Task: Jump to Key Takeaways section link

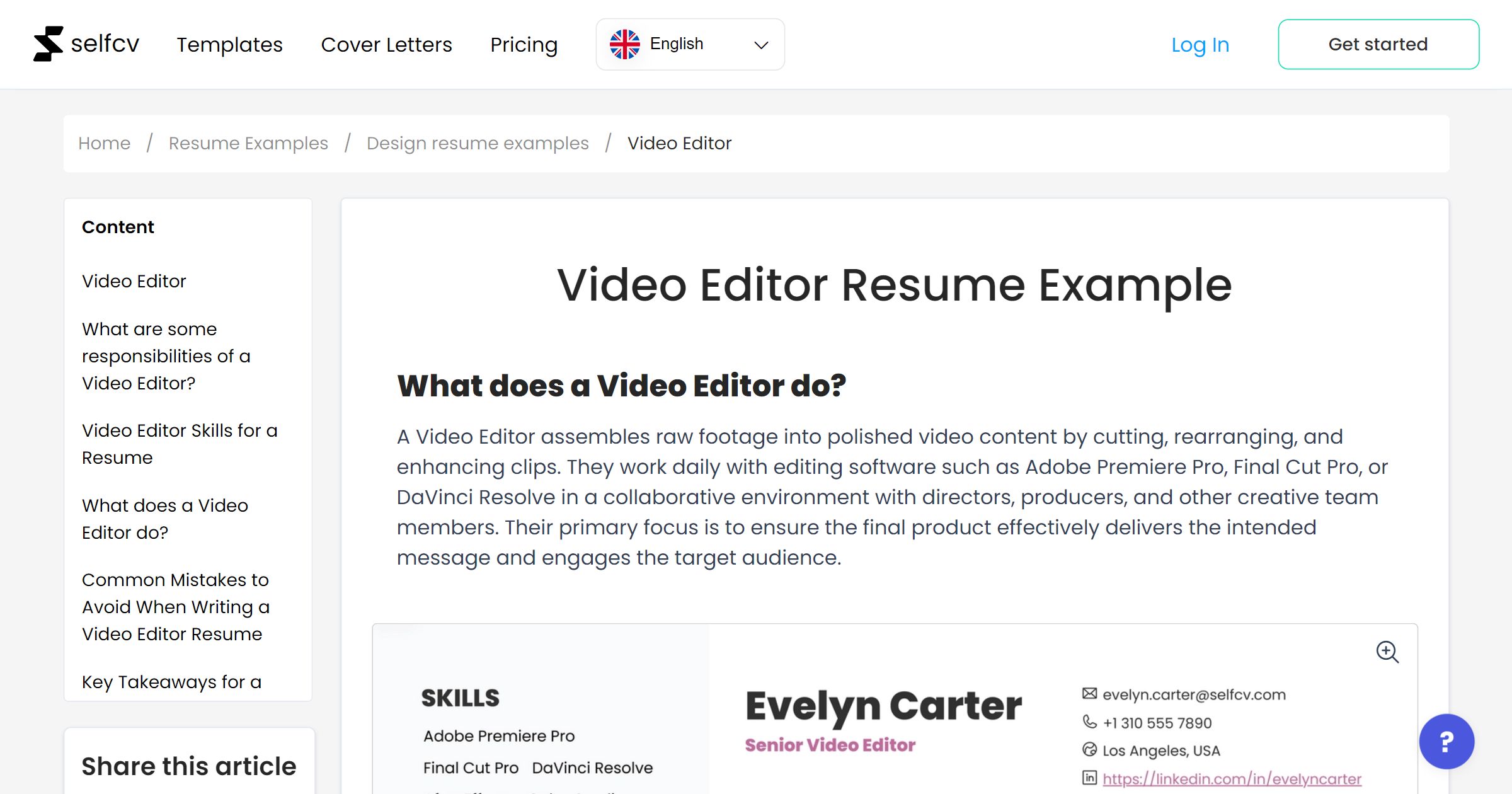Action: (171, 682)
